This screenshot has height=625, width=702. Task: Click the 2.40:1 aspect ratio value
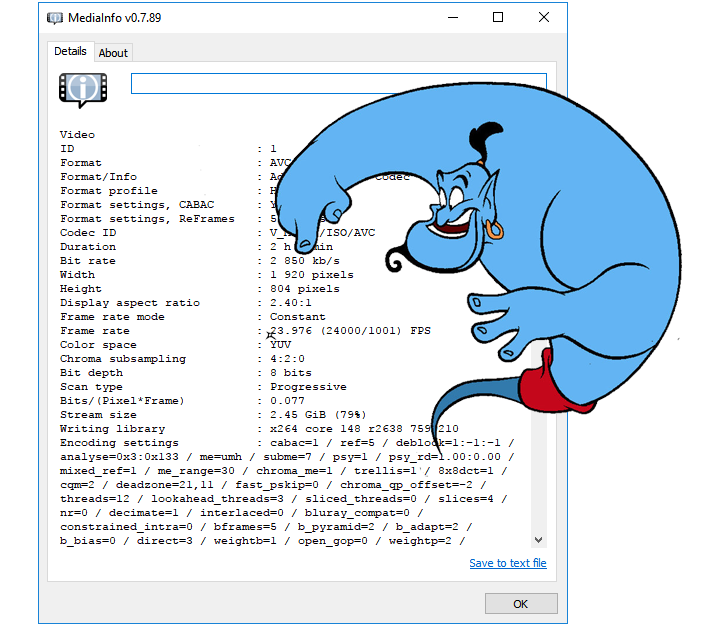(292, 303)
